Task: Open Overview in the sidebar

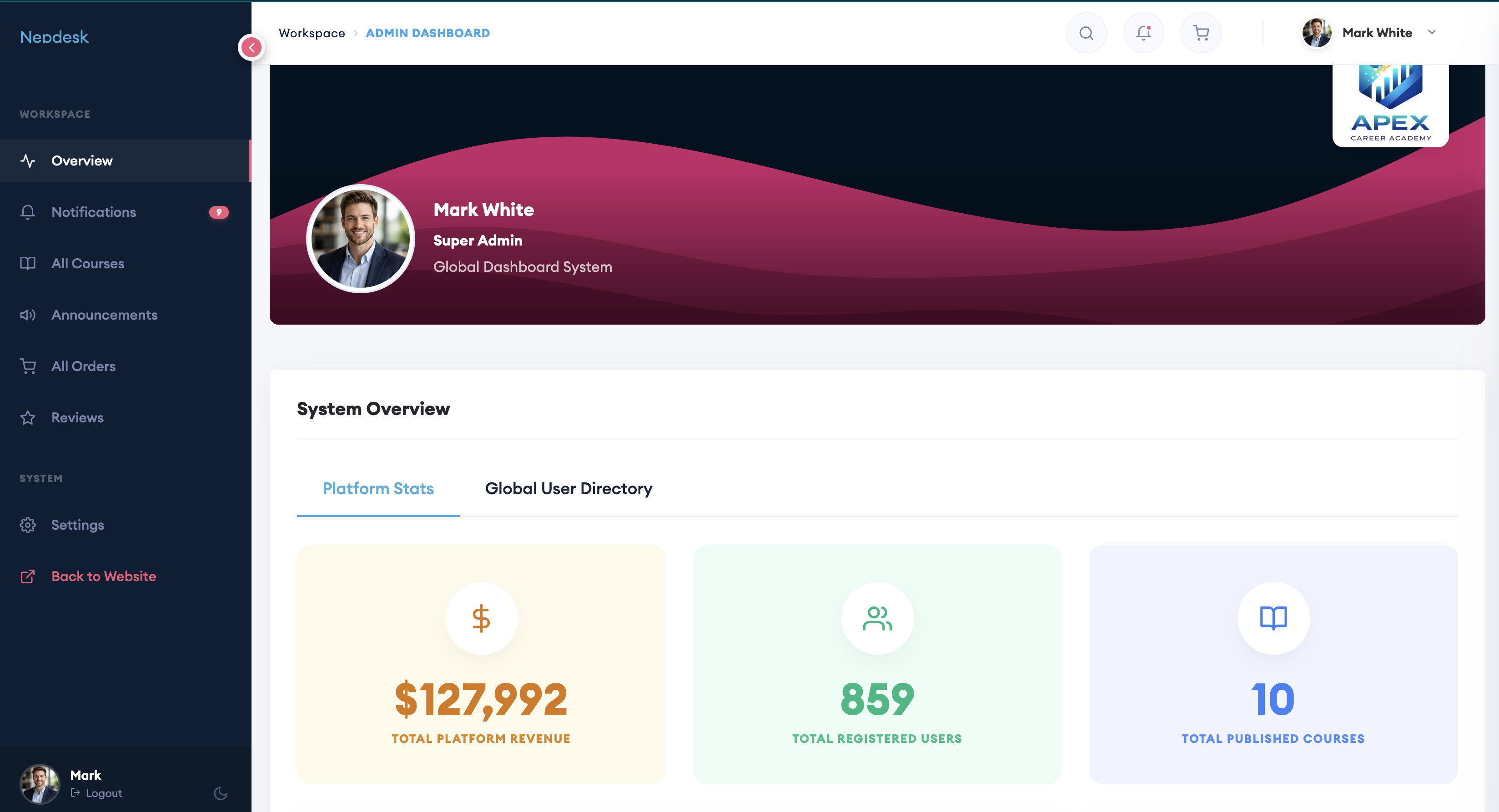Action: click(x=82, y=161)
